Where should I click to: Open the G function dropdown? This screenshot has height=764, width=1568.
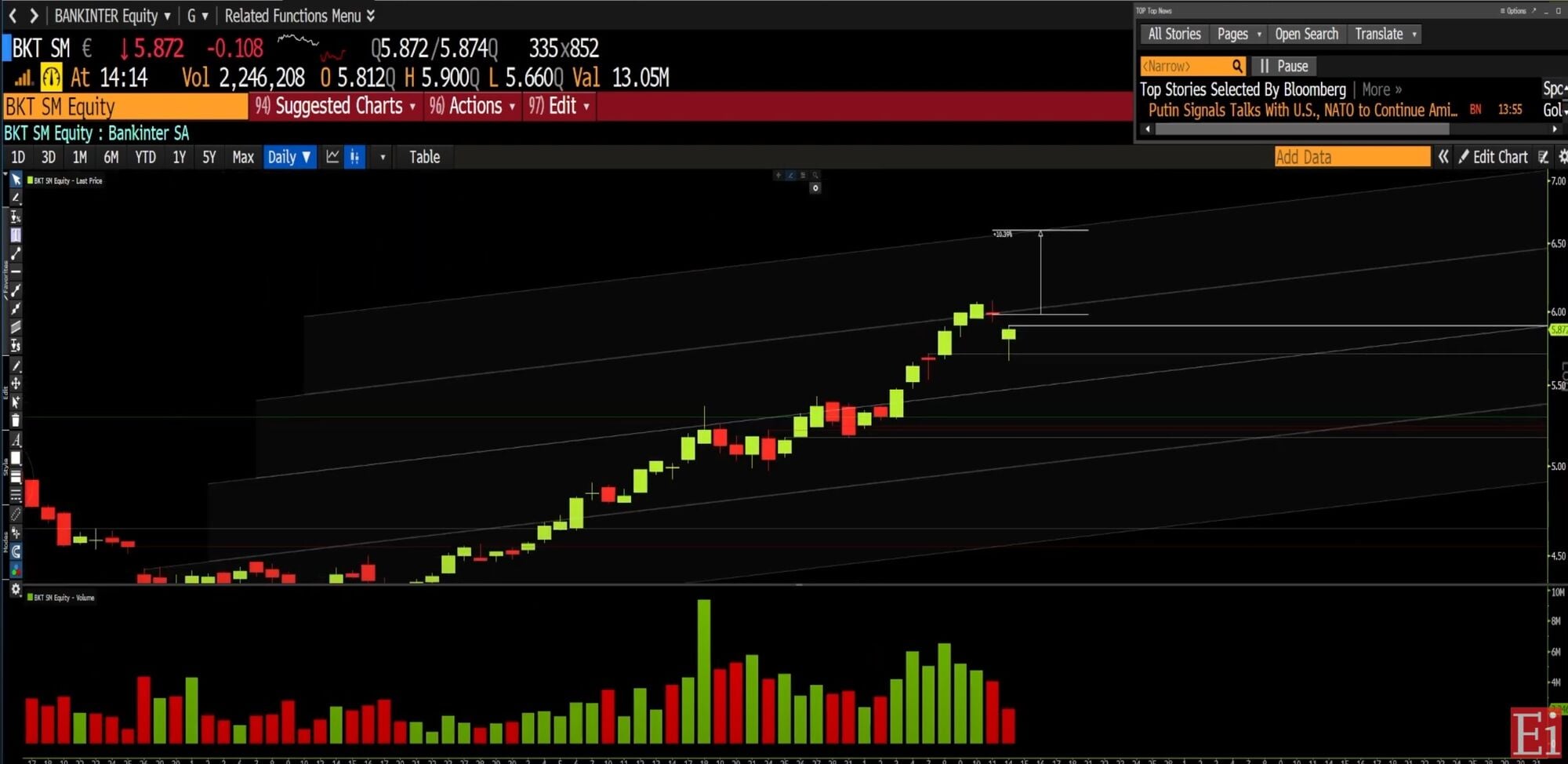pos(198,16)
